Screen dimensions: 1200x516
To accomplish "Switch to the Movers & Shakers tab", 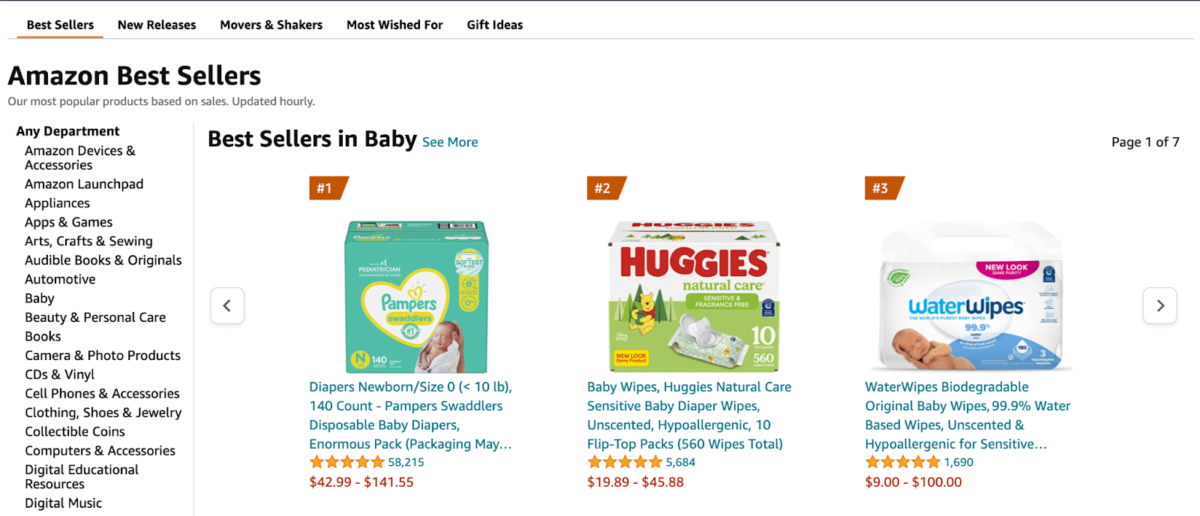I will point(271,25).
